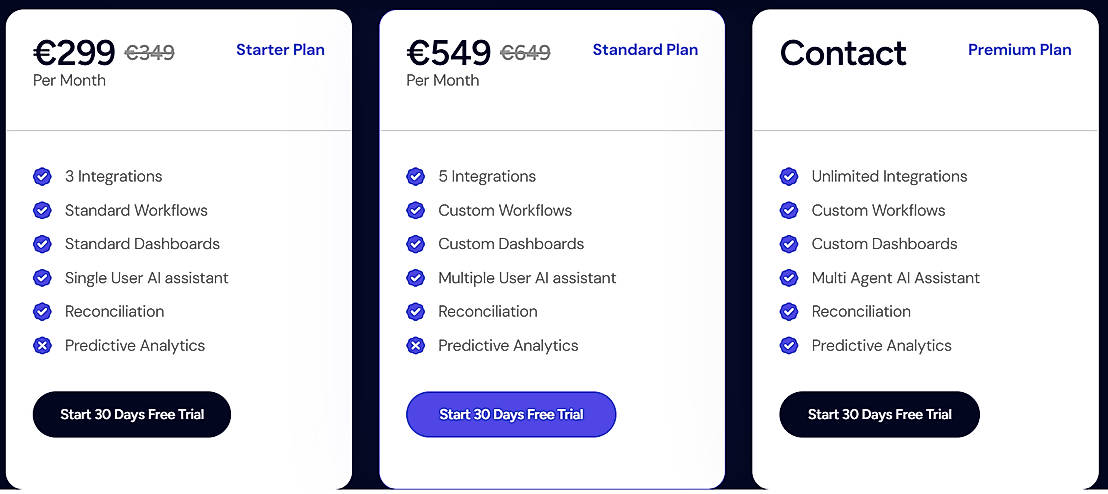Click the €549 per month price
This screenshot has height=494, width=1108.
coord(448,52)
